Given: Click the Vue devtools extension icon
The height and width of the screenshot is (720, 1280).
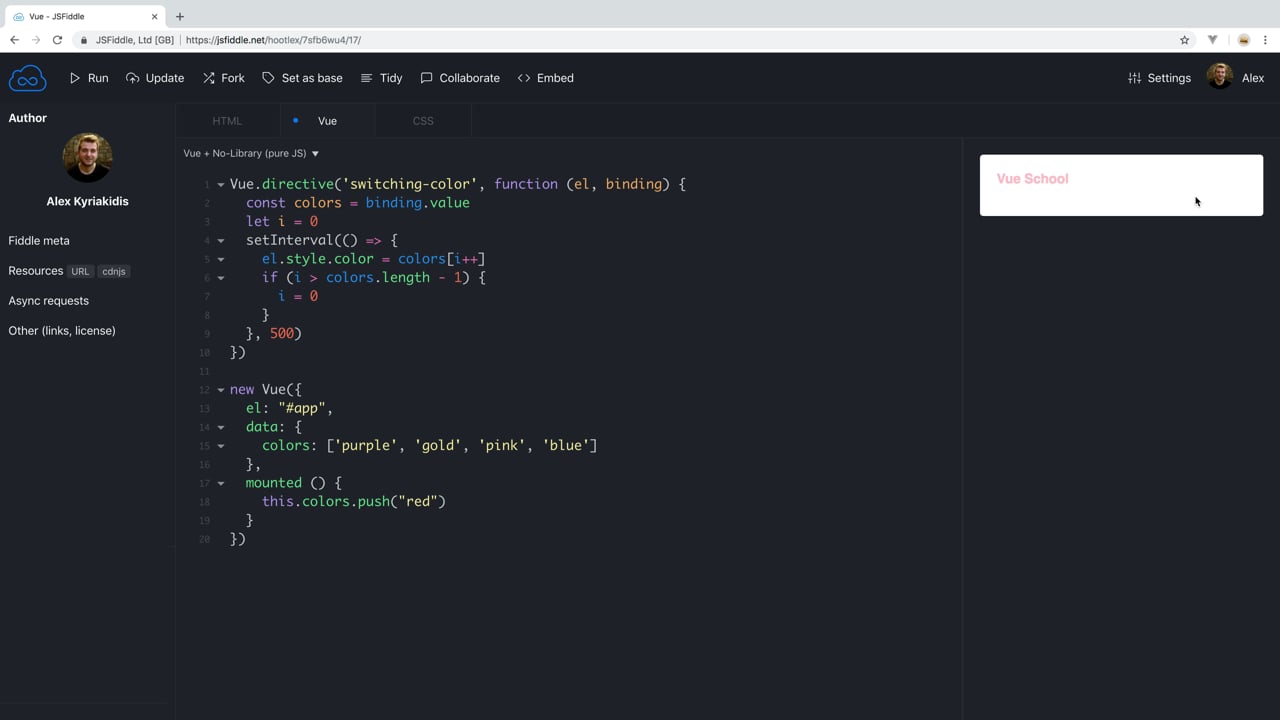Looking at the screenshot, I should coord(1212,40).
